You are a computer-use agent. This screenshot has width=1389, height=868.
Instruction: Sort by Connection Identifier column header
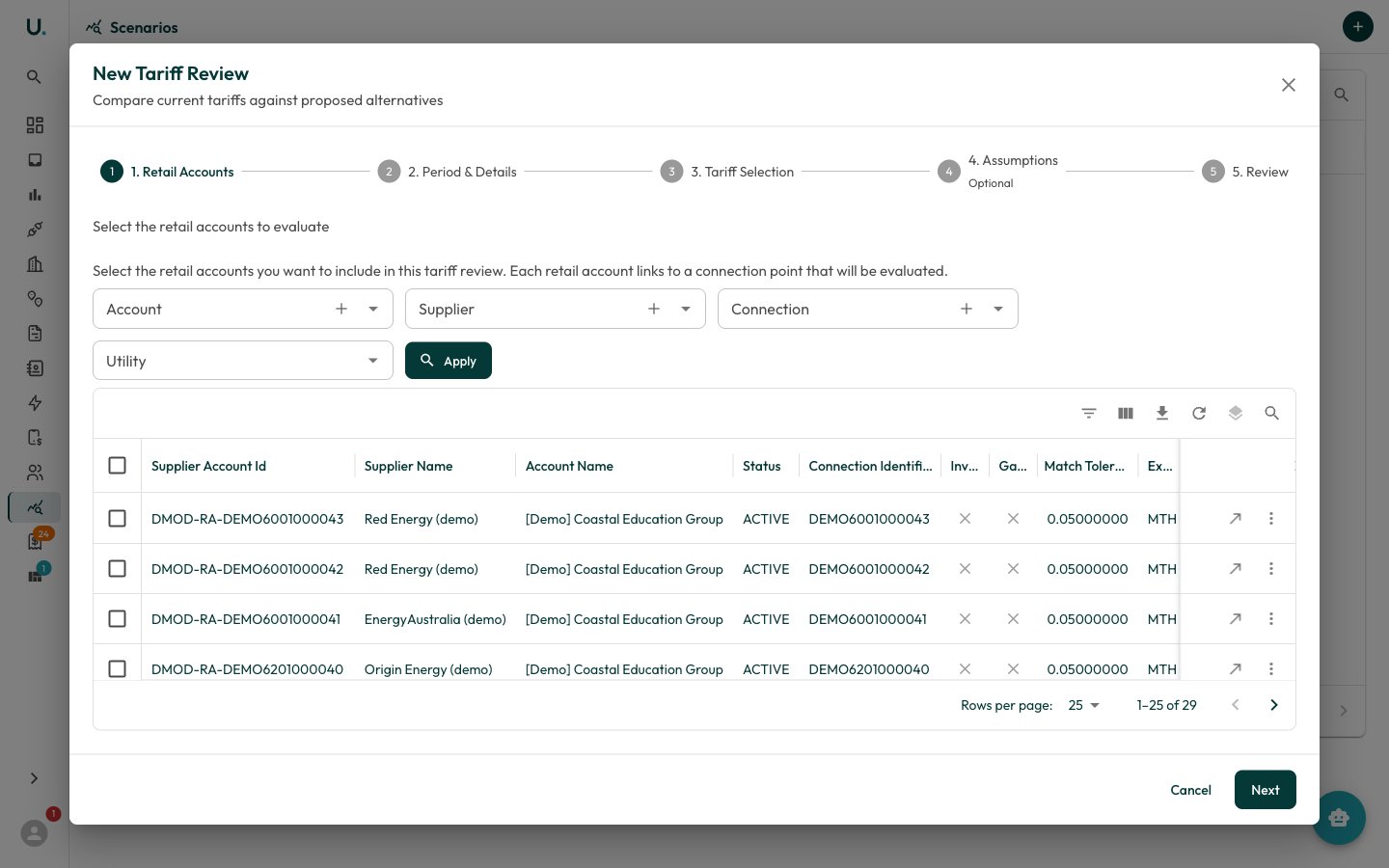pyautogui.click(x=870, y=466)
